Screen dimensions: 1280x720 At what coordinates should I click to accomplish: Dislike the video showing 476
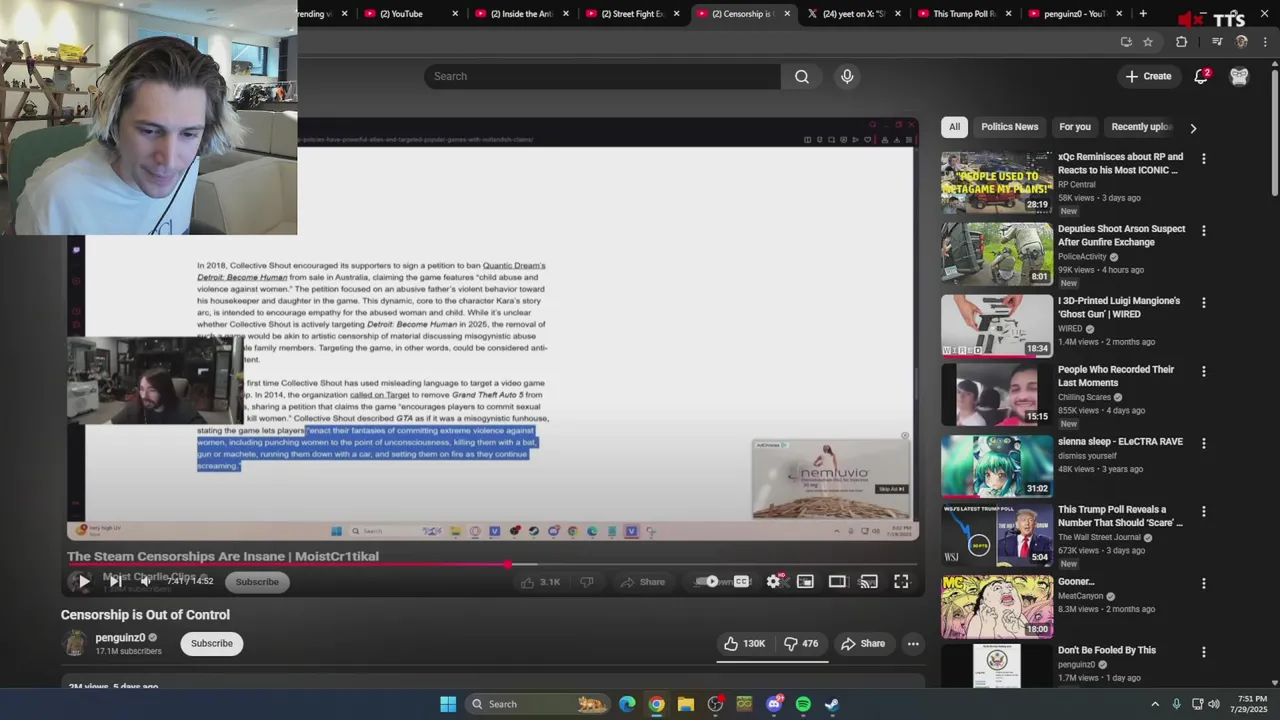point(801,644)
